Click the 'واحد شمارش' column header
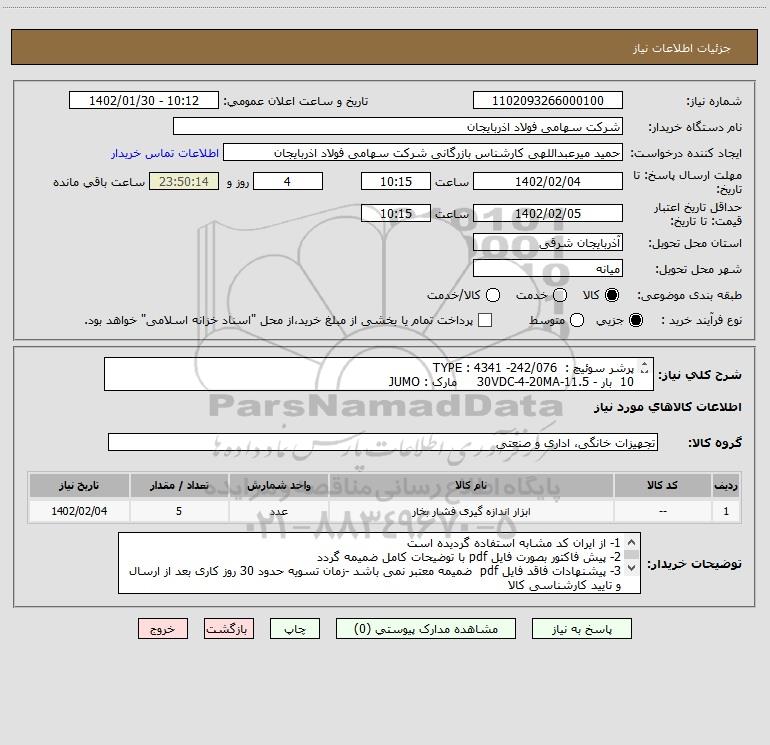 click(278, 485)
